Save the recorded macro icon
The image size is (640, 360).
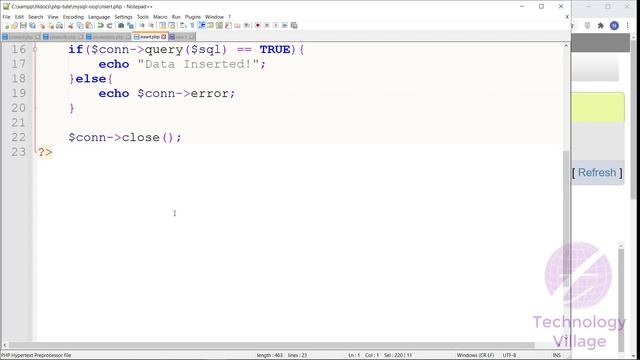pyautogui.click(x=294, y=25)
